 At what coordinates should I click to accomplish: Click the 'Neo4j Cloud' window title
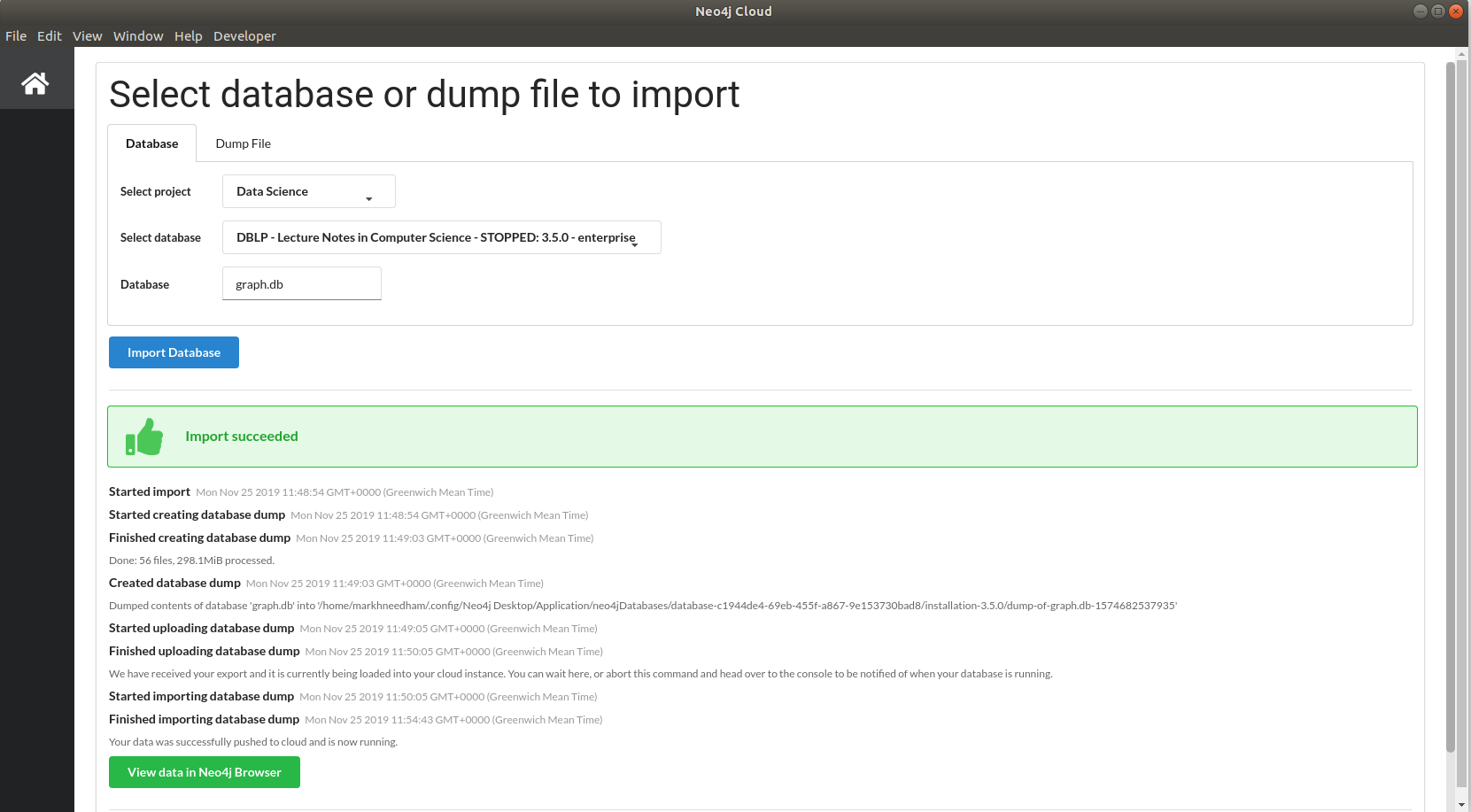(733, 12)
